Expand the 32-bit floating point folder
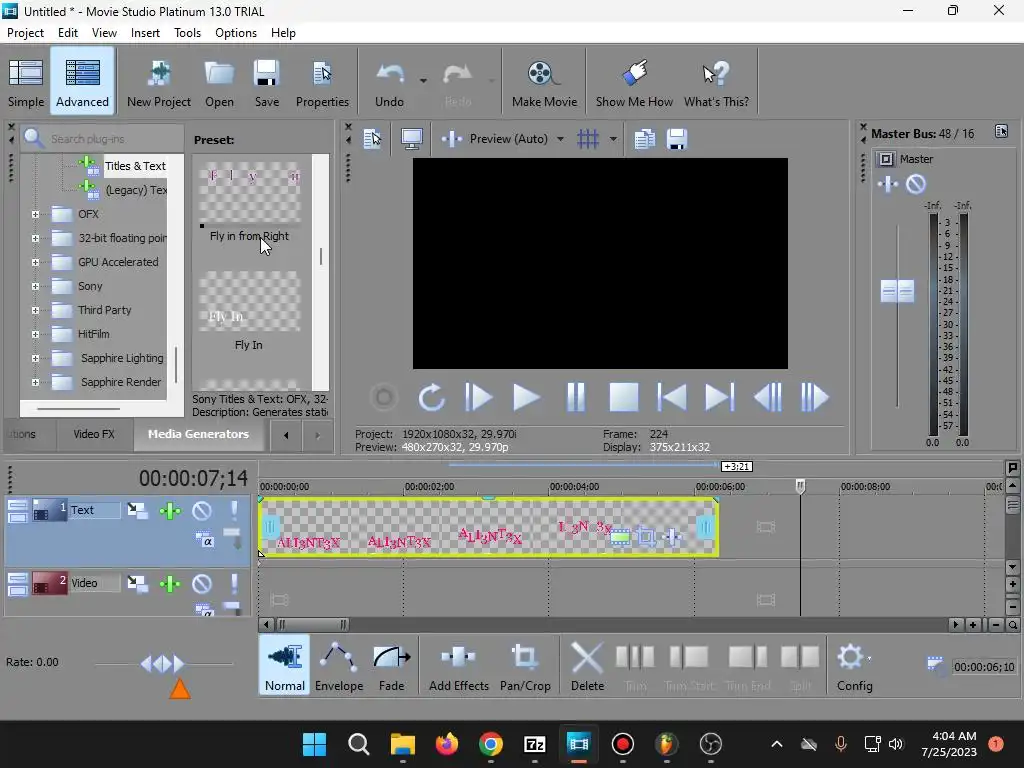The image size is (1024, 768). pyautogui.click(x=35, y=238)
